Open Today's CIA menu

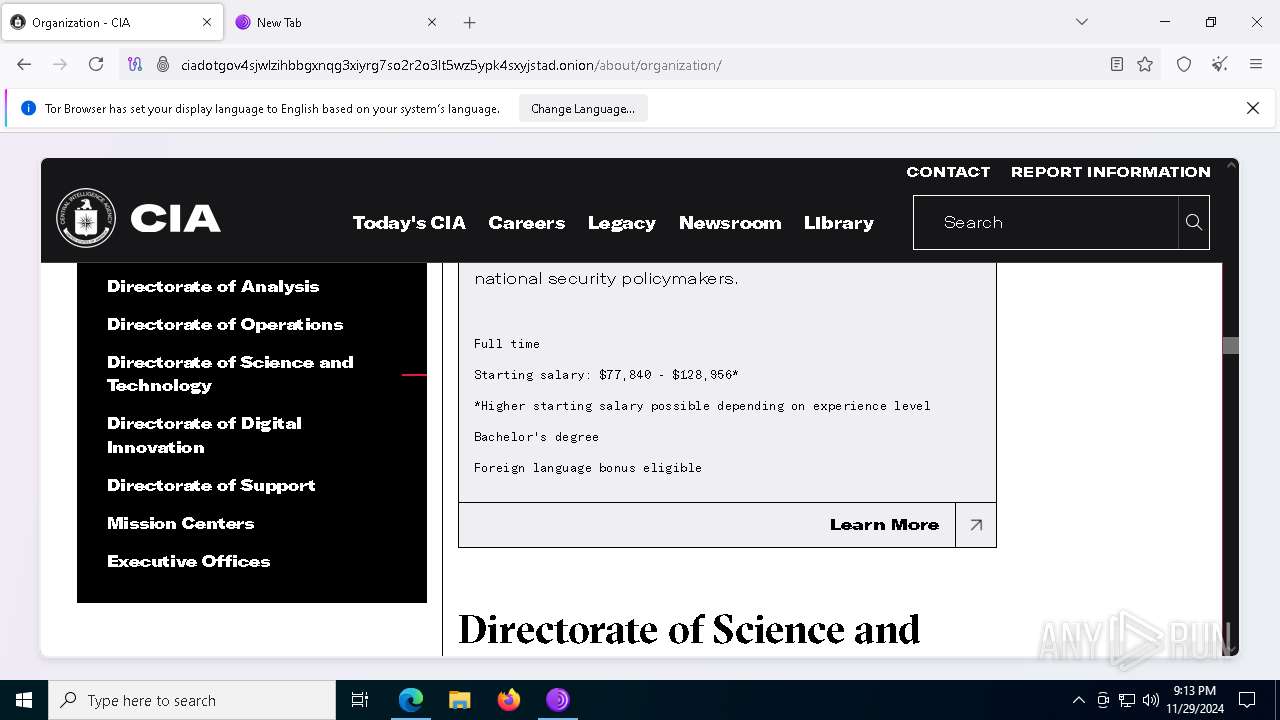click(409, 223)
